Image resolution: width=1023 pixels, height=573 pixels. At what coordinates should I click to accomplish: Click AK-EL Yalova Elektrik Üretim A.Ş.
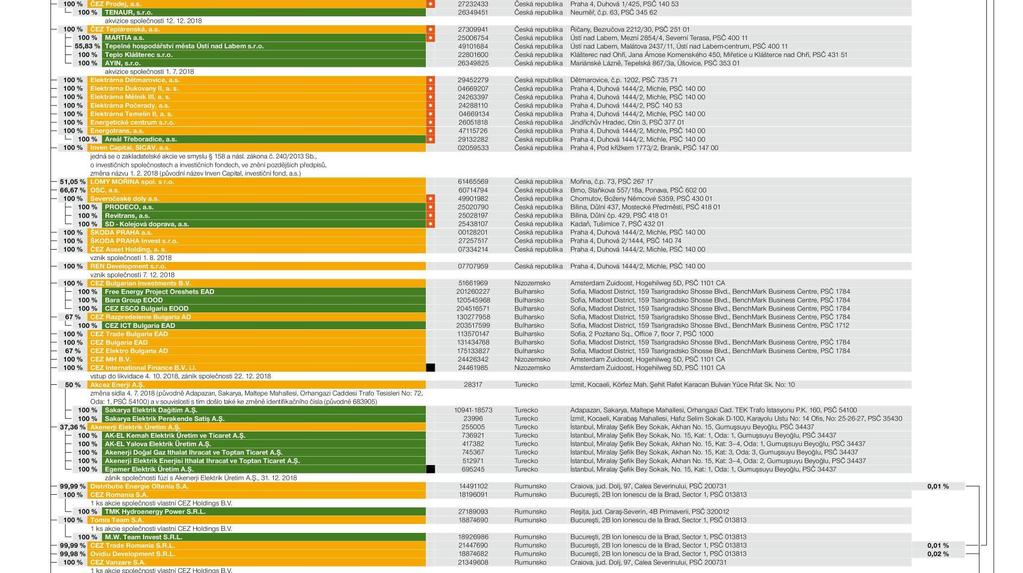point(264,444)
